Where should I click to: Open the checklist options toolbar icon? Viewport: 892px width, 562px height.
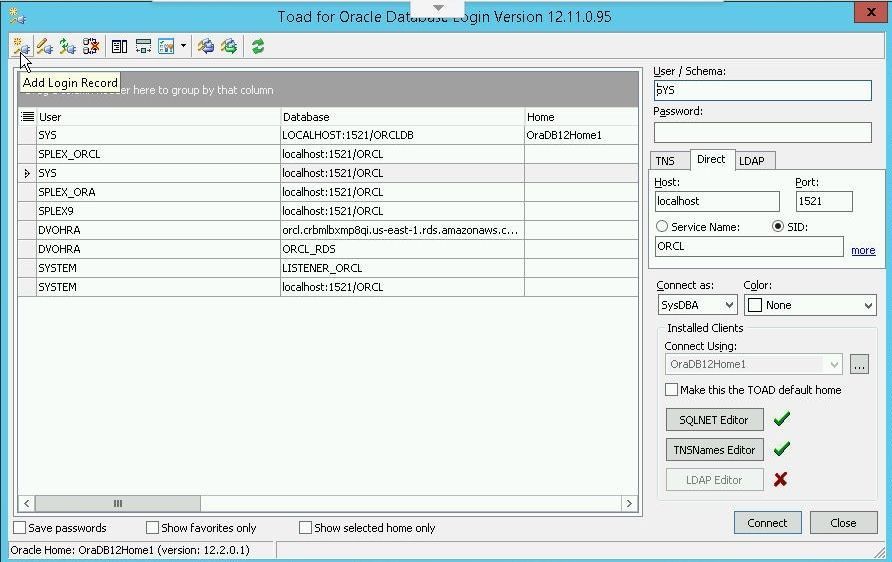click(x=166, y=46)
